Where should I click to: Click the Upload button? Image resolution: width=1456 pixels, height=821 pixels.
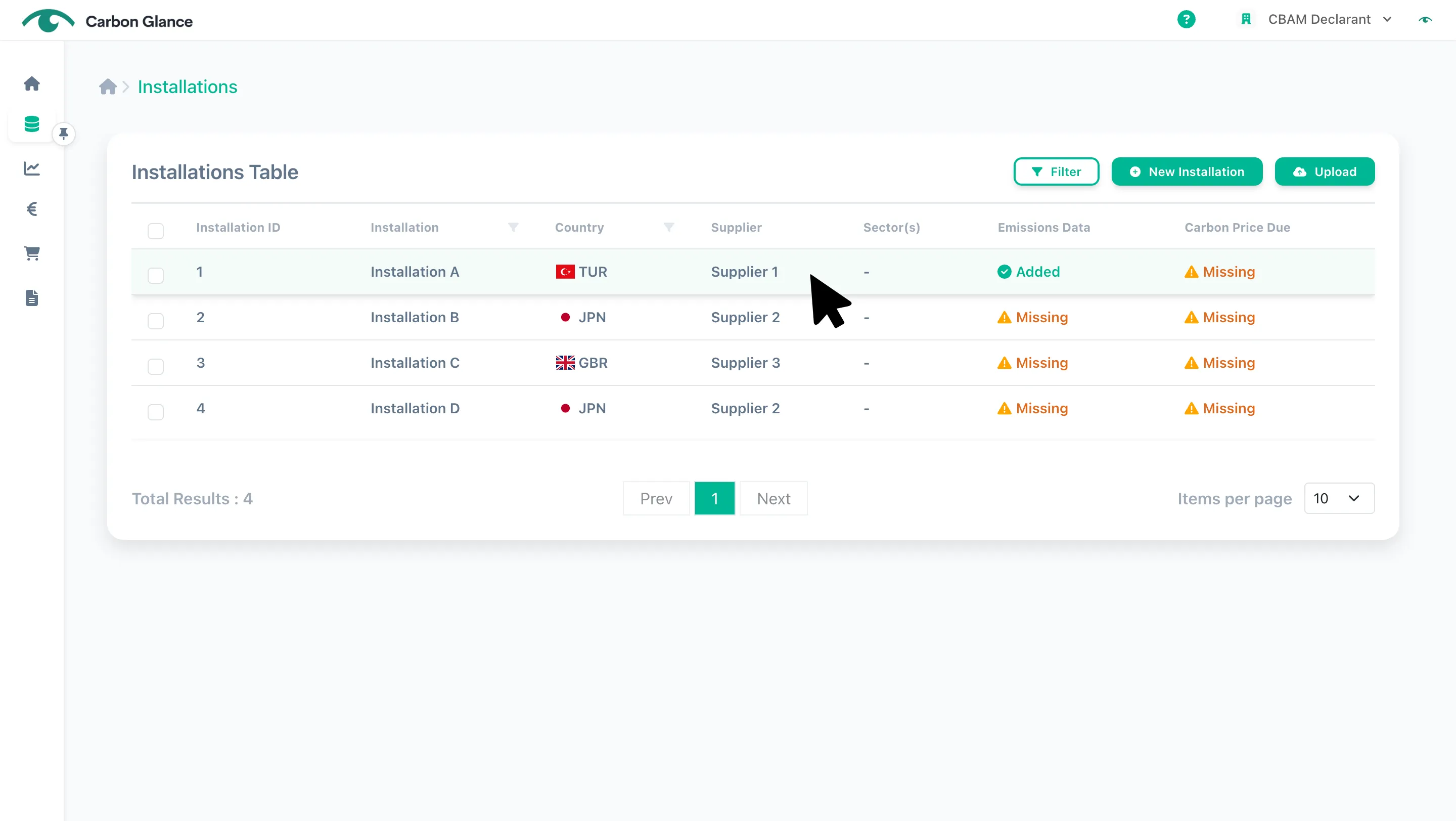(x=1325, y=172)
